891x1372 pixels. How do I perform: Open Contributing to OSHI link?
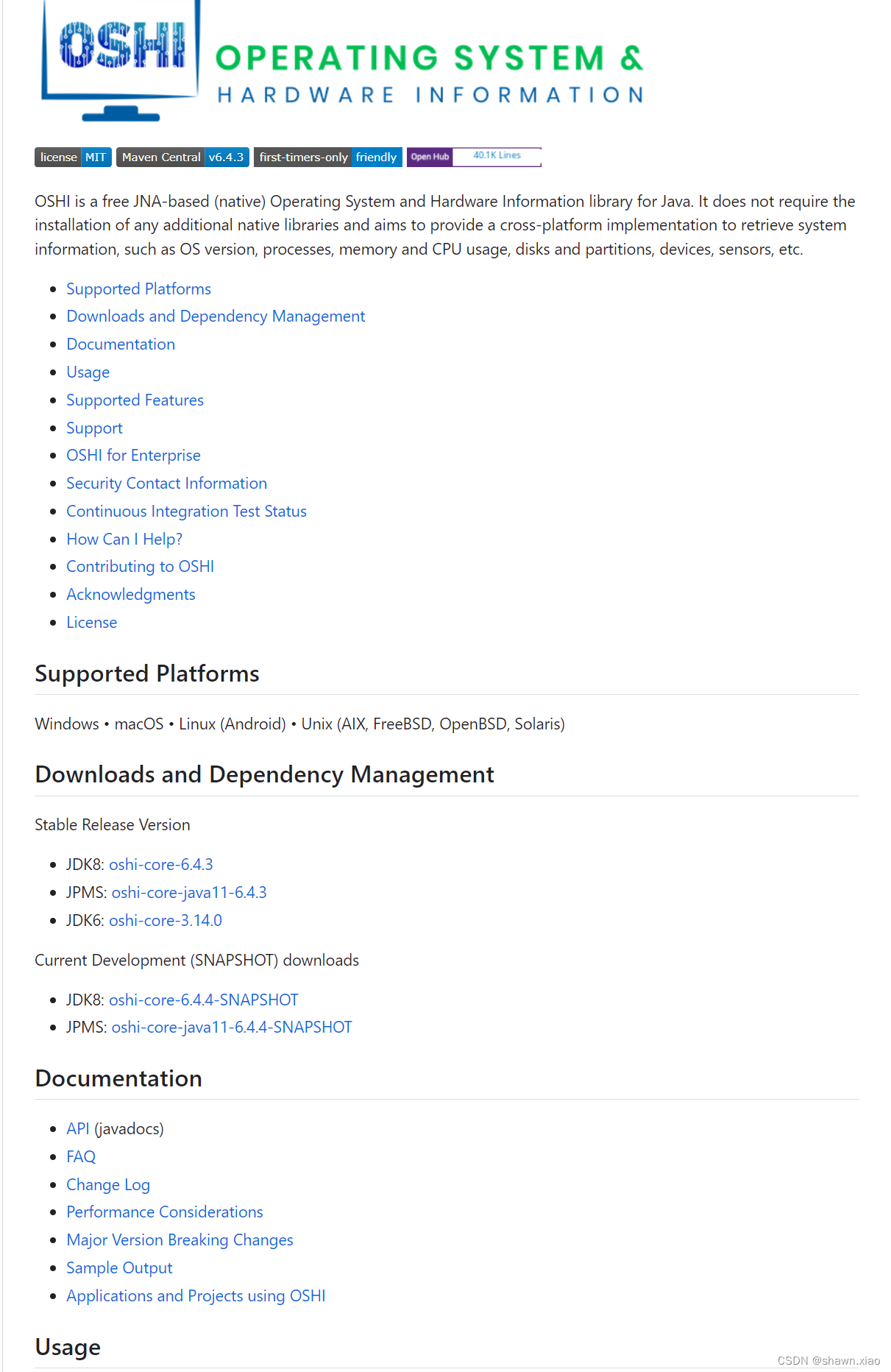pyautogui.click(x=140, y=567)
